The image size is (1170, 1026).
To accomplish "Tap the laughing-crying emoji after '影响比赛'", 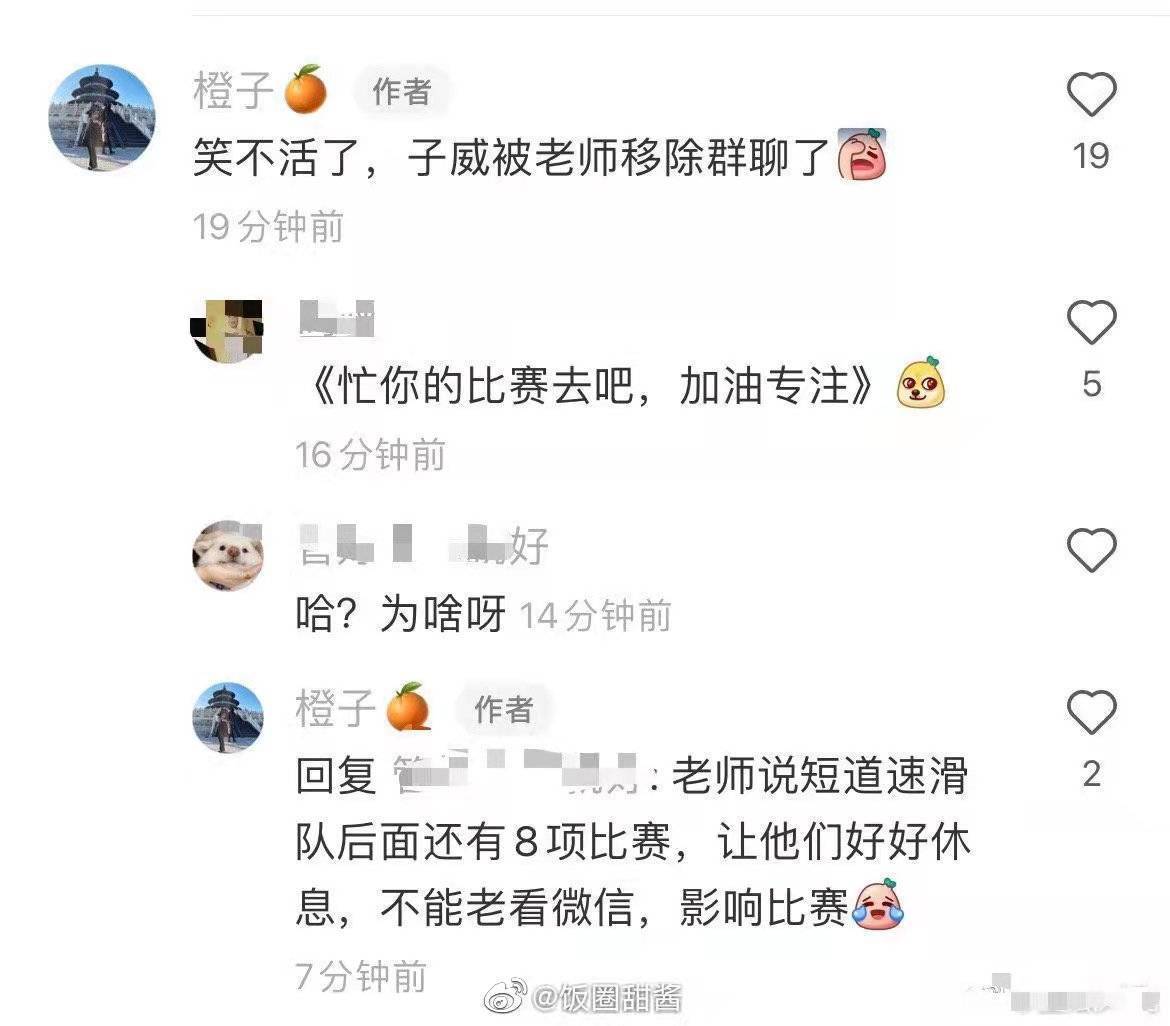I will pos(878,904).
